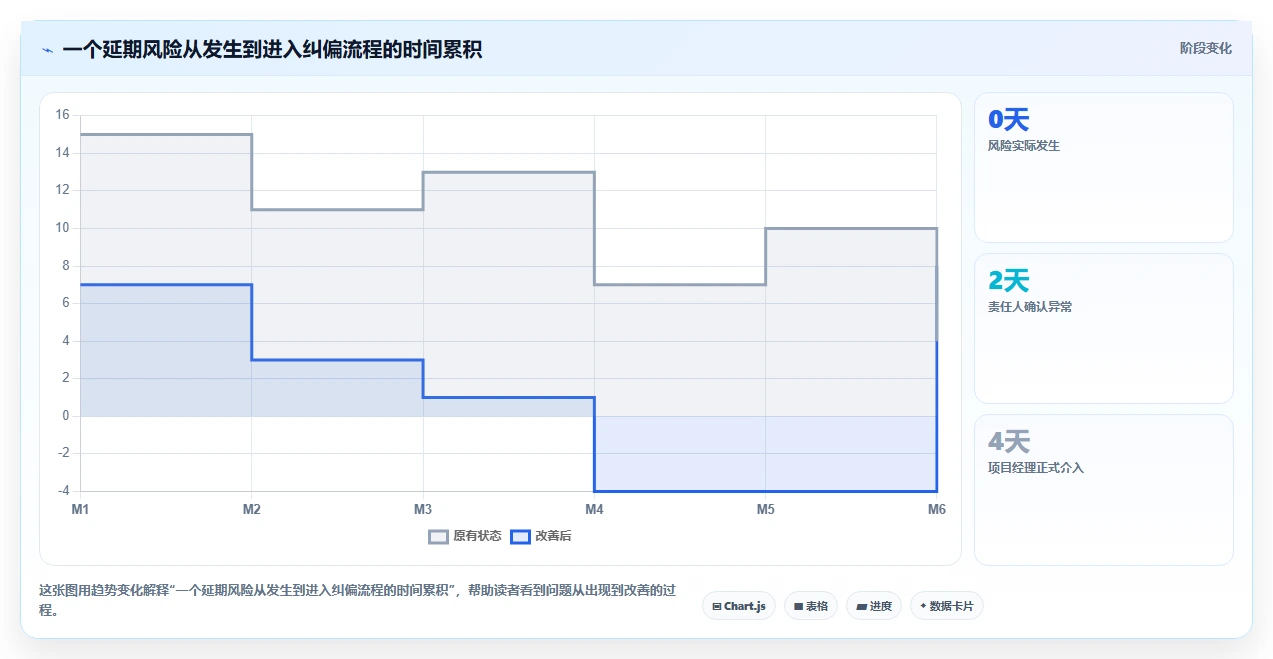Click the -4 value on y-axis
The height and width of the screenshot is (659, 1273).
pos(63,491)
